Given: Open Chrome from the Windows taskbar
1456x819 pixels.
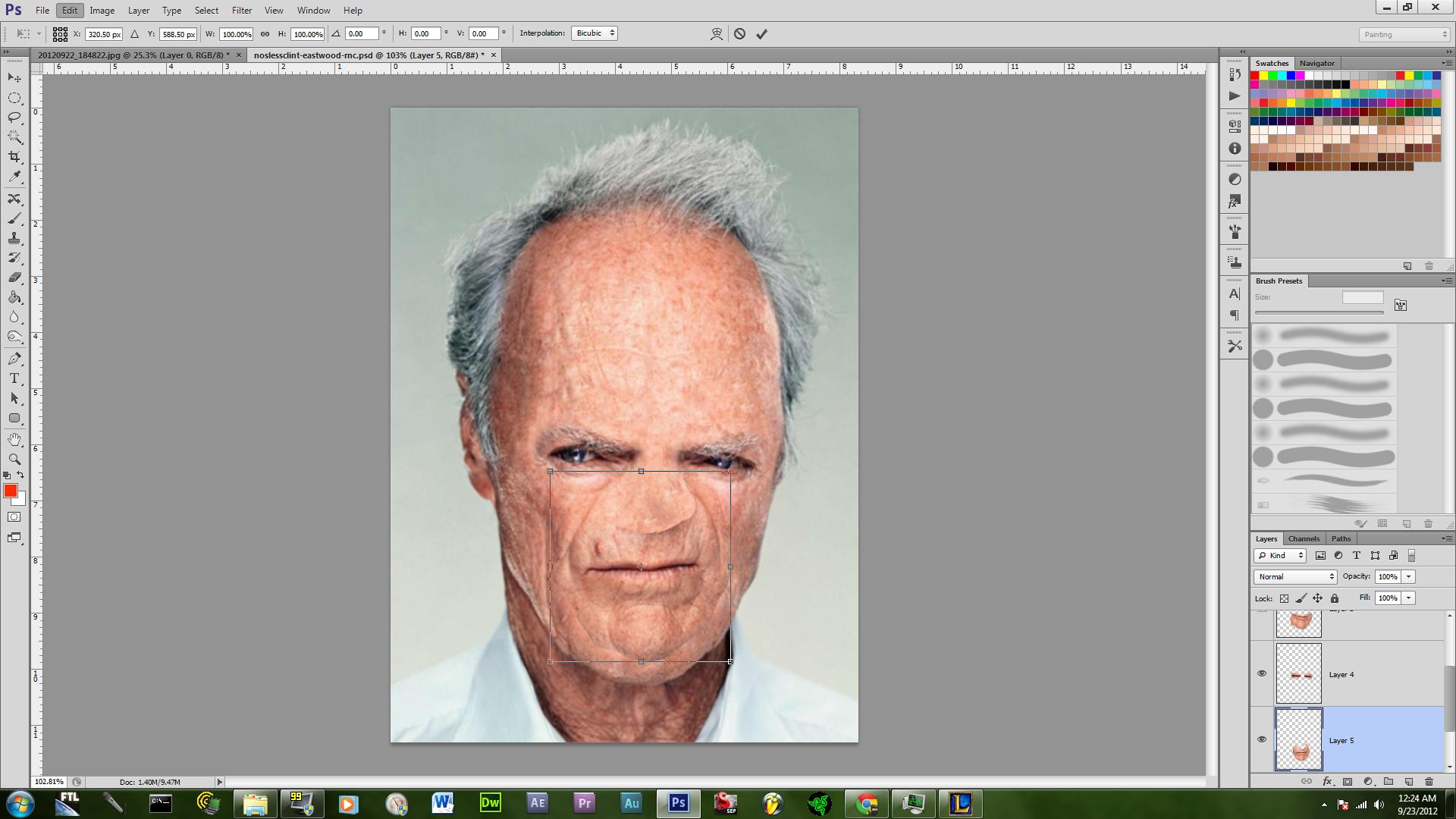Looking at the screenshot, I should pos(867,804).
